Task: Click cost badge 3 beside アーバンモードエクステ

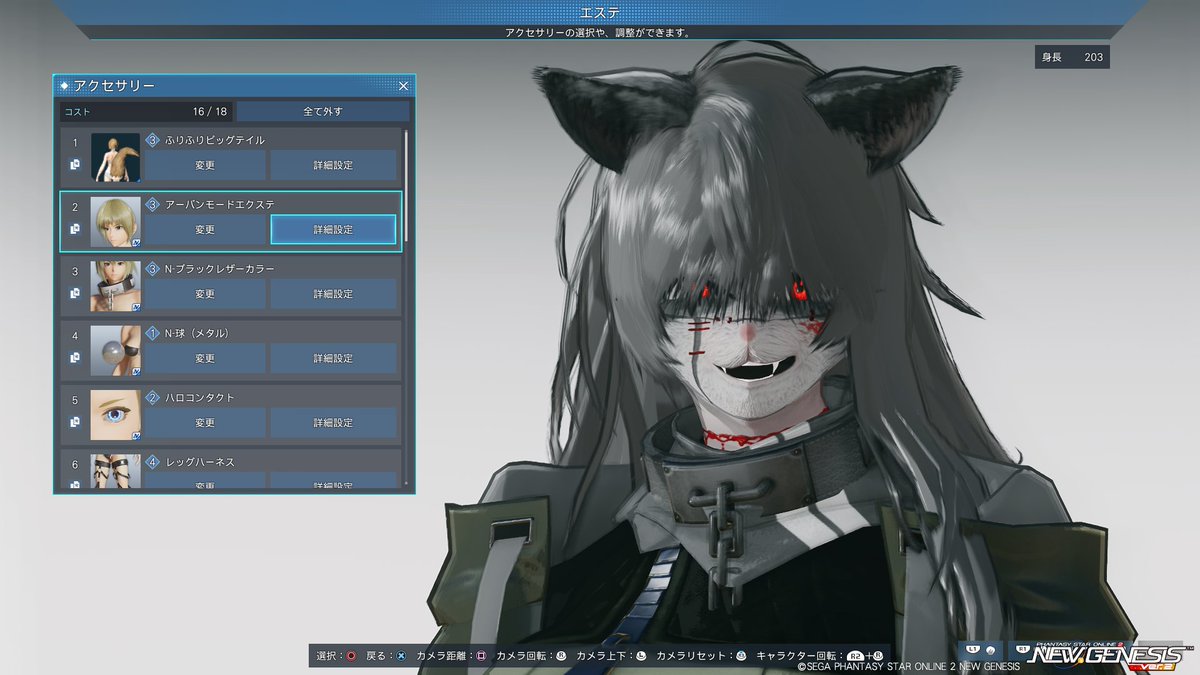Action: (153, 204)
